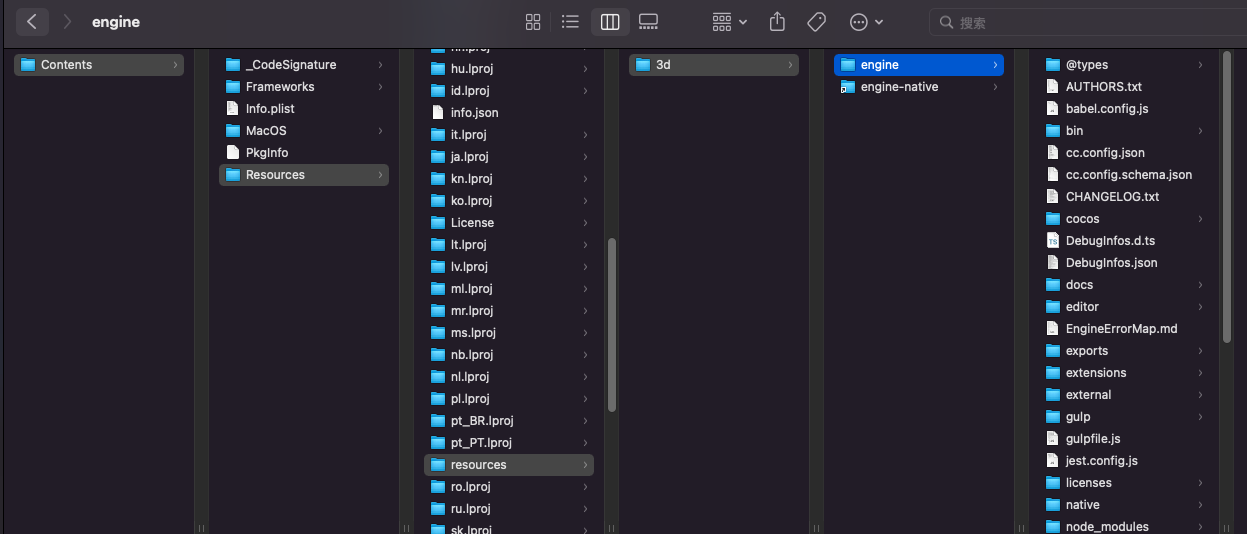Select the babel.config.js file
This screenshot has width=1247, height=534.
1124,109
